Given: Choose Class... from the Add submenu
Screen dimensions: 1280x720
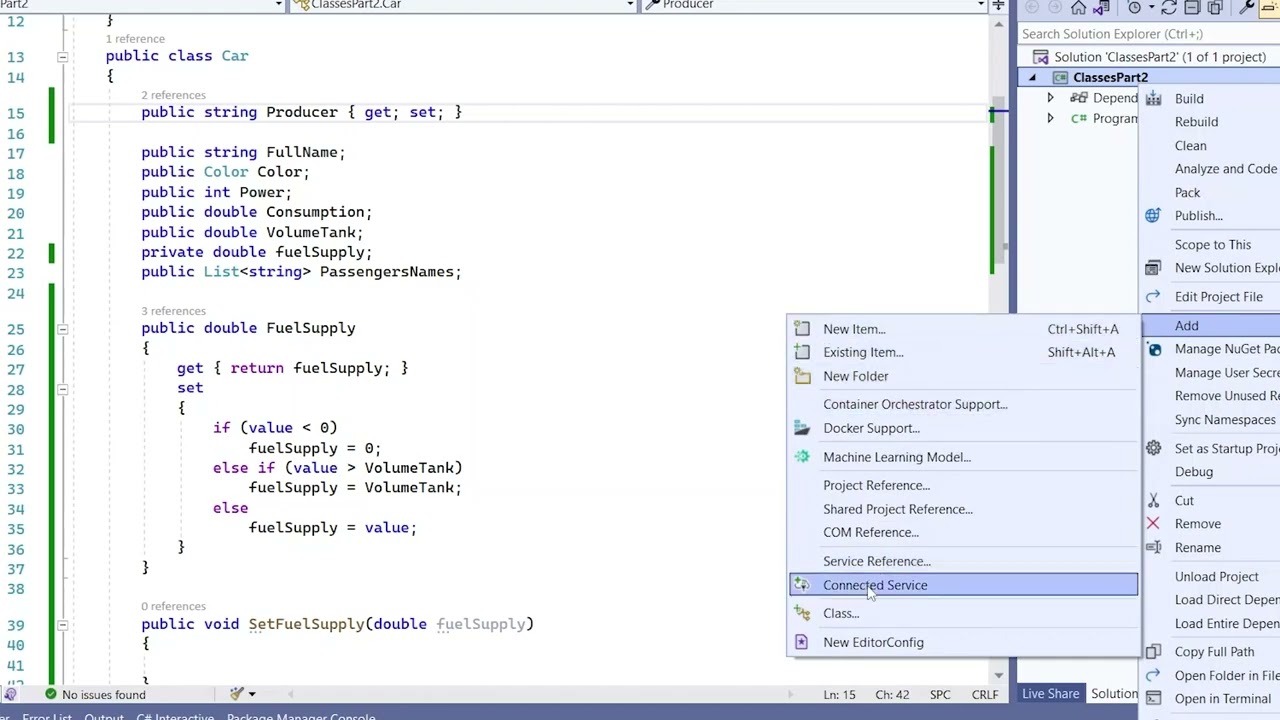Looking at the screenshot, I should tap(963, 613).
